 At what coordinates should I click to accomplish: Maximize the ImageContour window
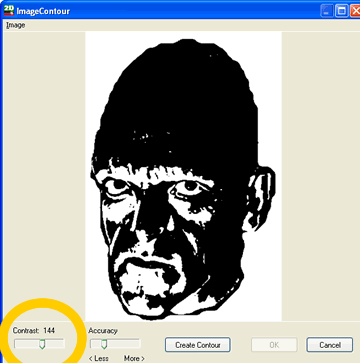click(x=341, y=11)
